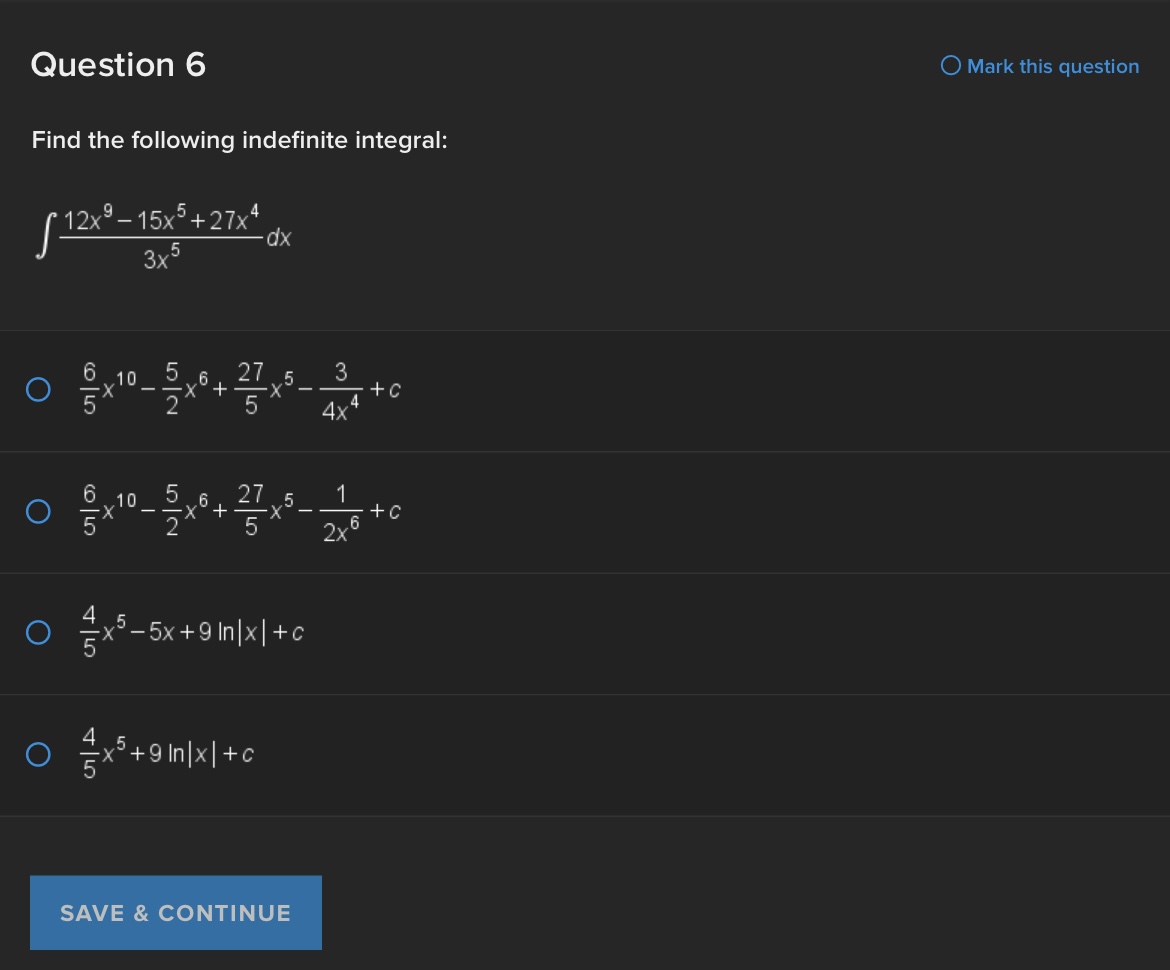Select the fourth answer's radio control
Screen dimensions: 1170x970
(38, 754)
